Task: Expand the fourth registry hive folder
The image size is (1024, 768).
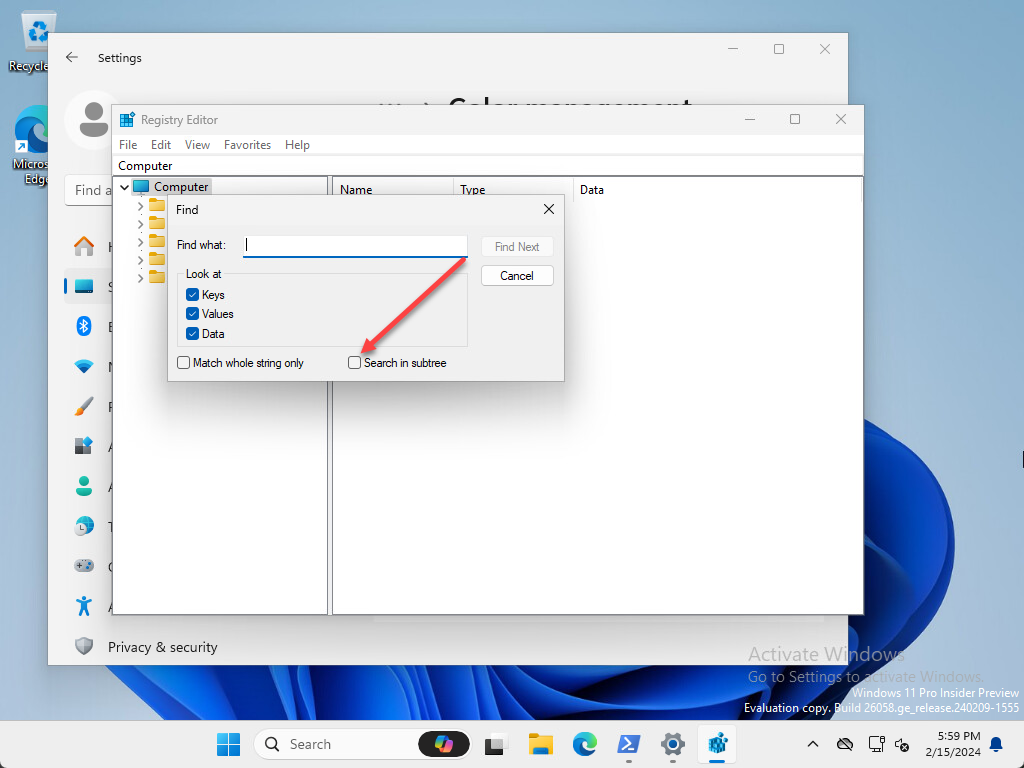Action: coord(140,260)
